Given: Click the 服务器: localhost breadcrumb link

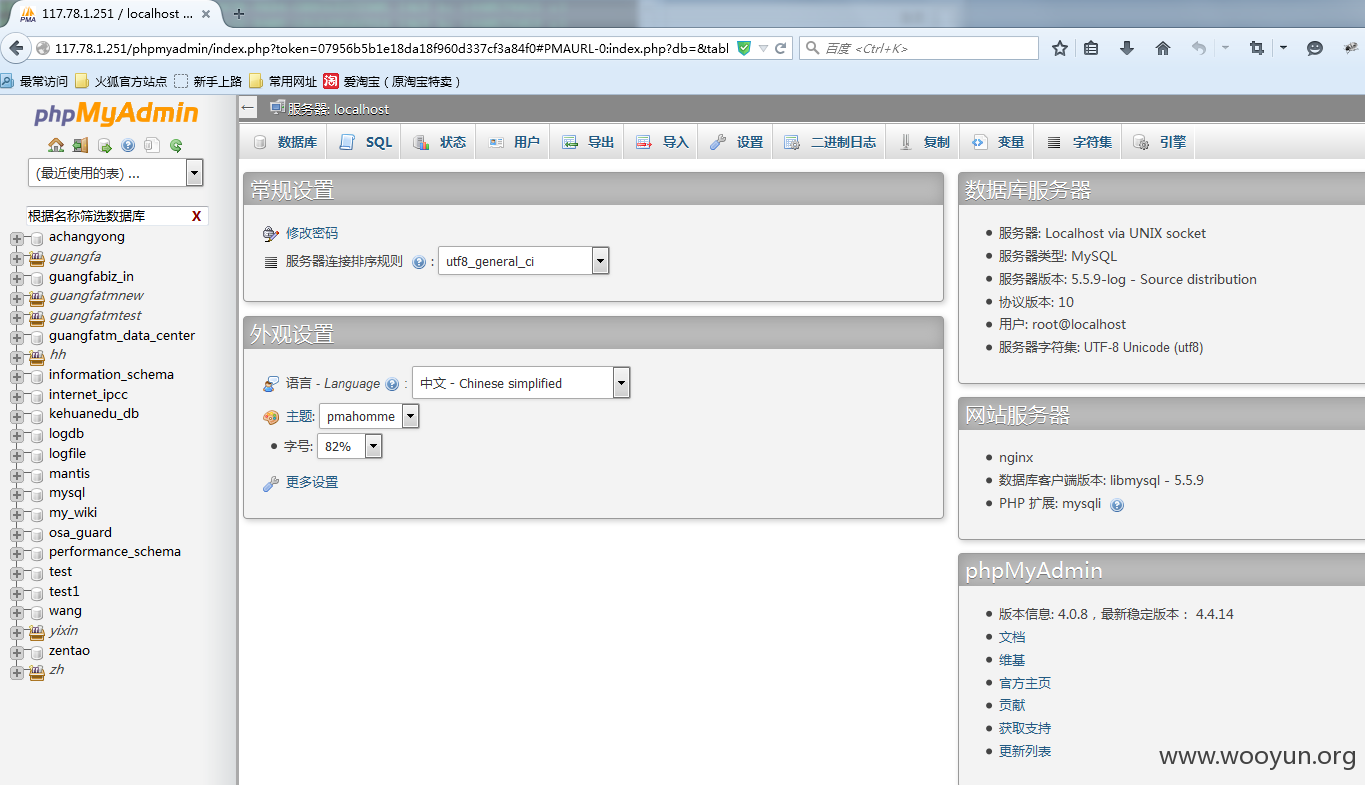Looking at the screenshot, I should [x=338, y=109].
